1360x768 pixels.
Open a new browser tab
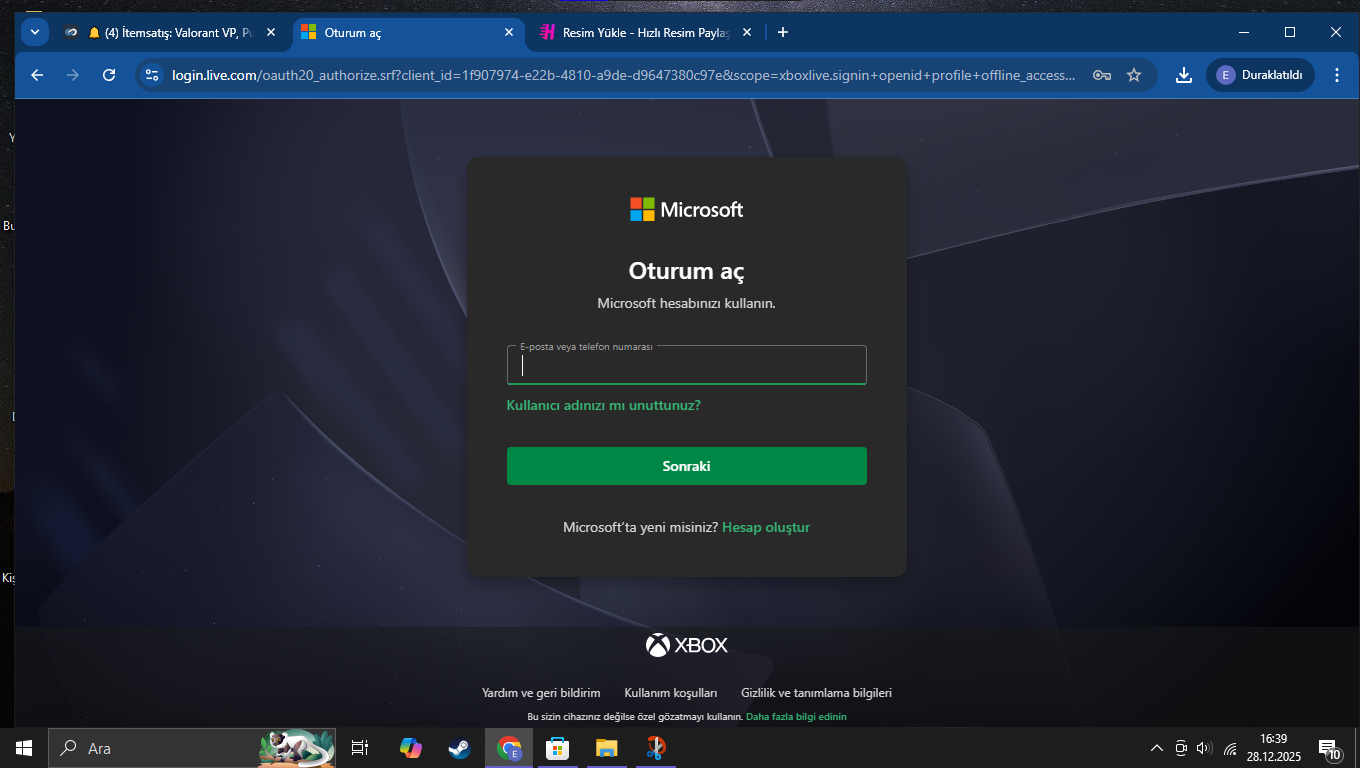783,32
